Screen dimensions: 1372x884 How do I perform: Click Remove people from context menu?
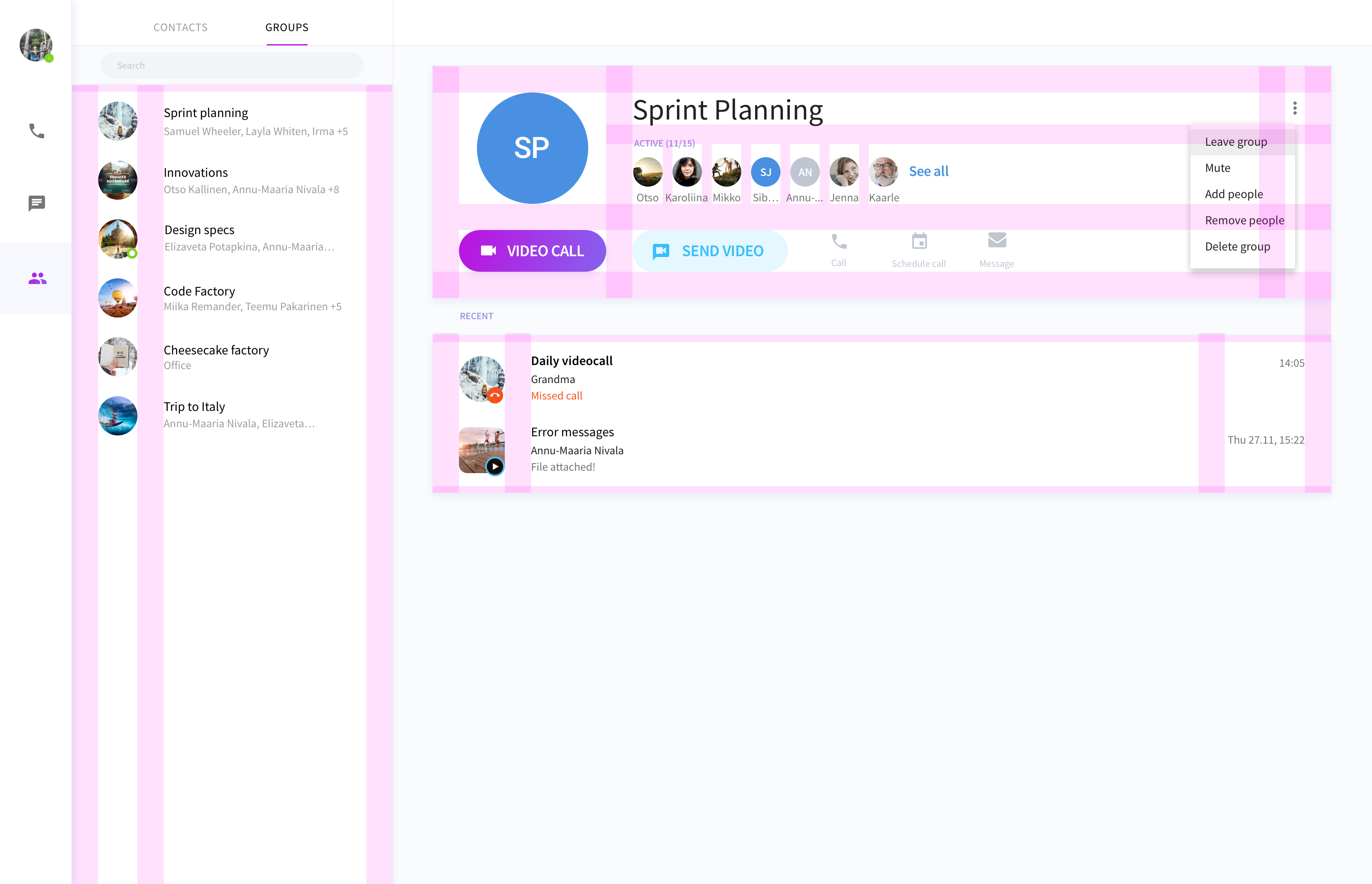pos(1244,219)
